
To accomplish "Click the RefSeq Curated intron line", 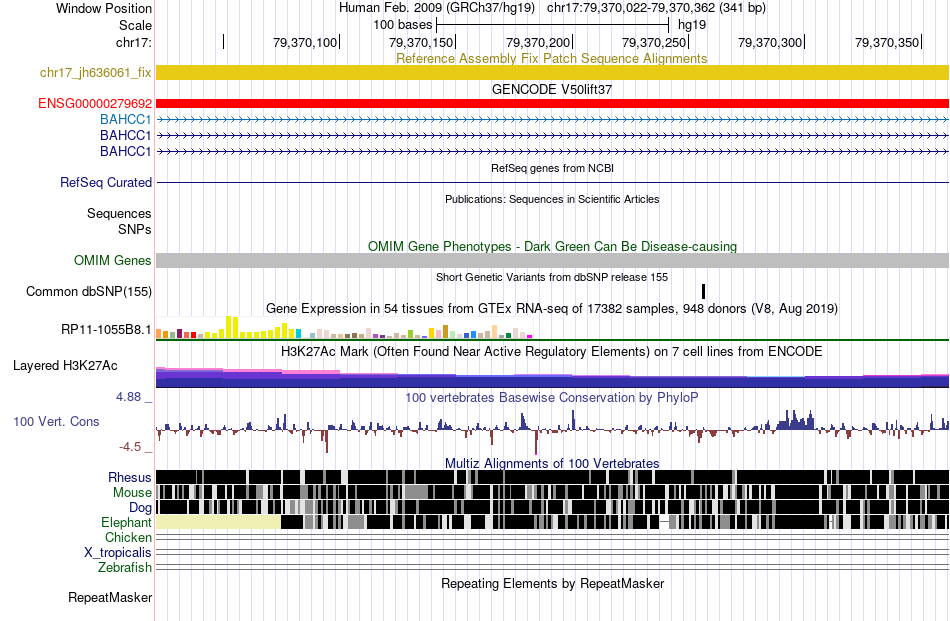I will (552, 182).
